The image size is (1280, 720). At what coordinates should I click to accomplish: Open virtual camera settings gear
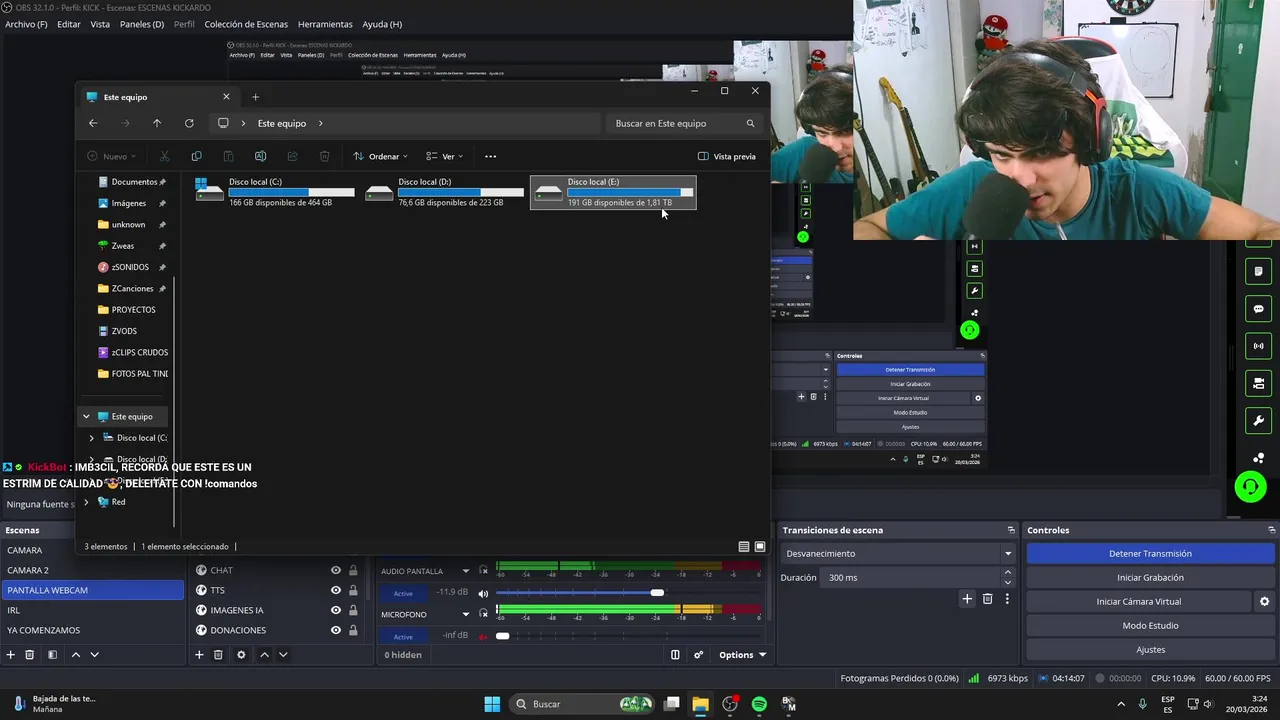tap(1264, 602)
